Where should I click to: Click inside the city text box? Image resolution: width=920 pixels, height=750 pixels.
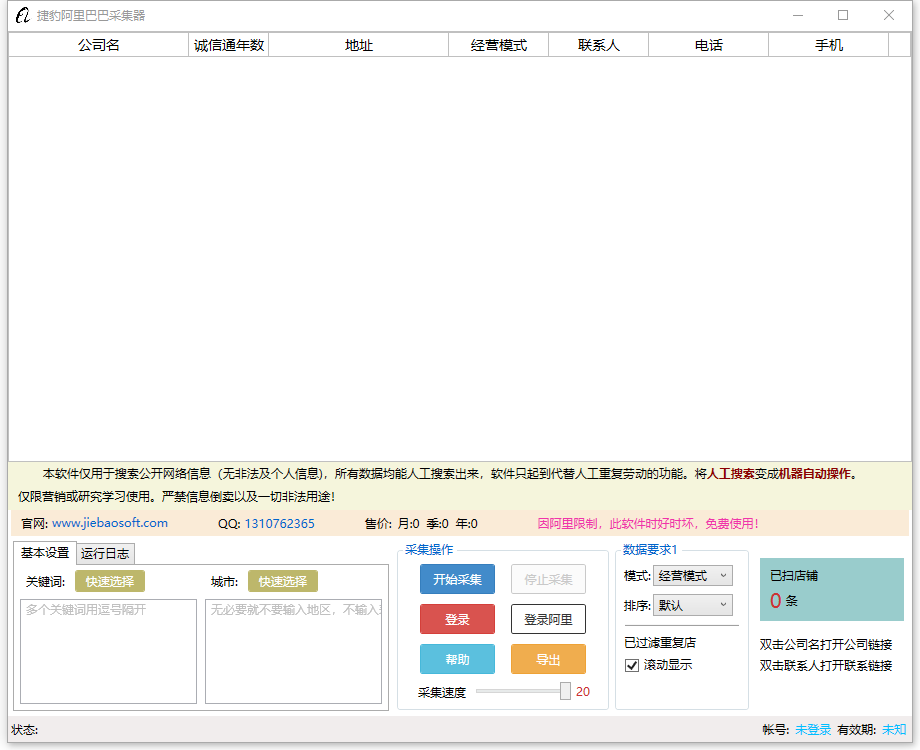click(x=293, y=651)
